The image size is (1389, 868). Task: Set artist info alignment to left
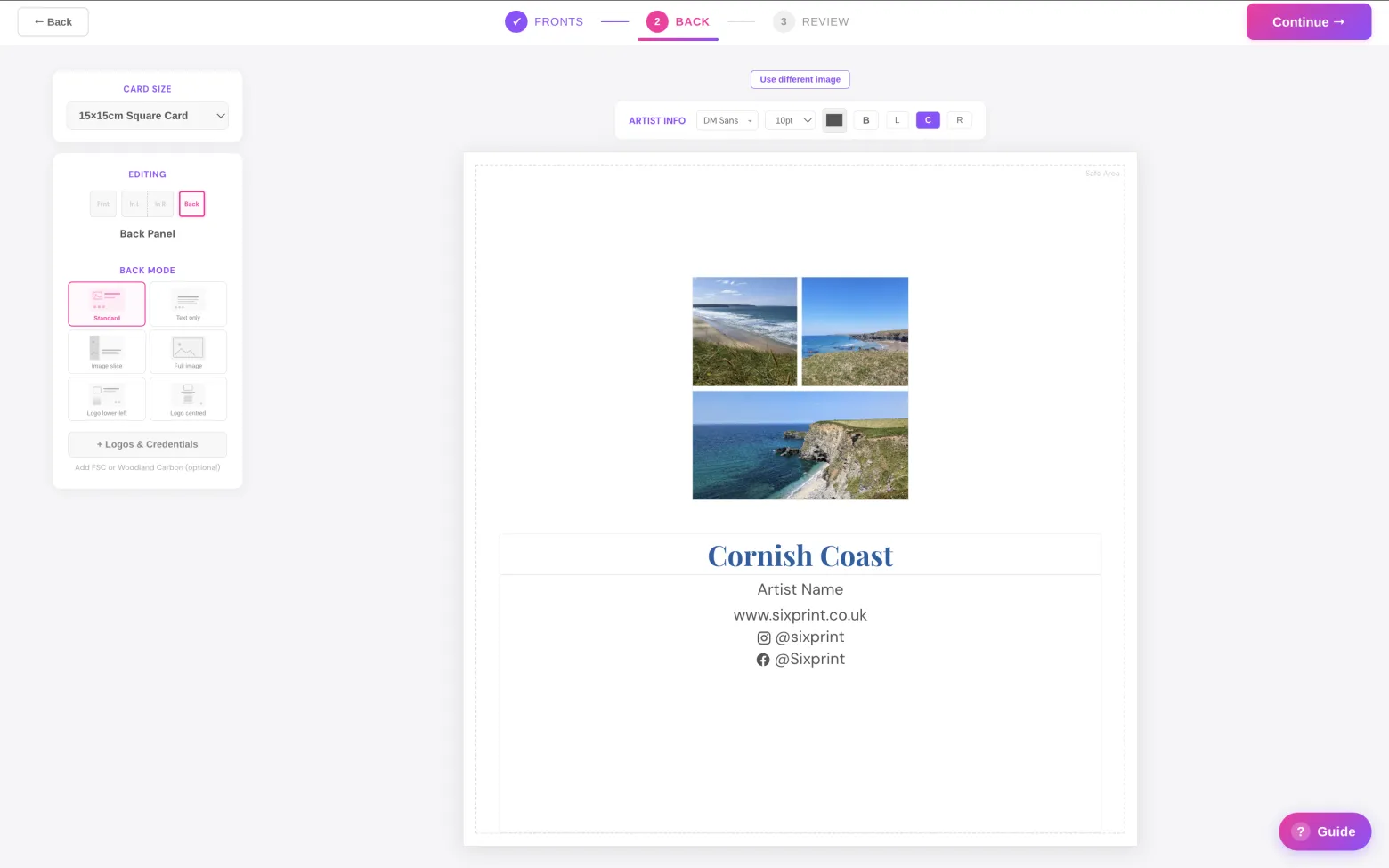pos(897,120)
